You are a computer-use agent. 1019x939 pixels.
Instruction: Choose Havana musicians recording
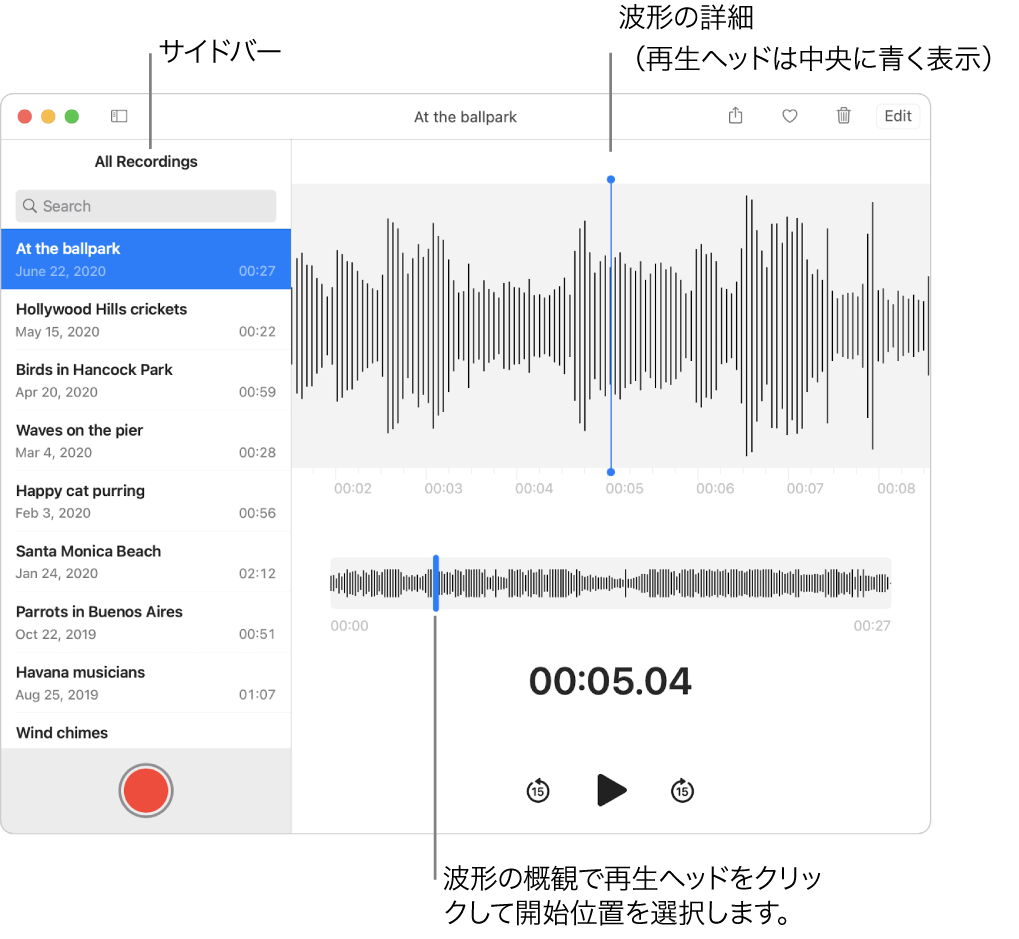[x=146, y=682]
